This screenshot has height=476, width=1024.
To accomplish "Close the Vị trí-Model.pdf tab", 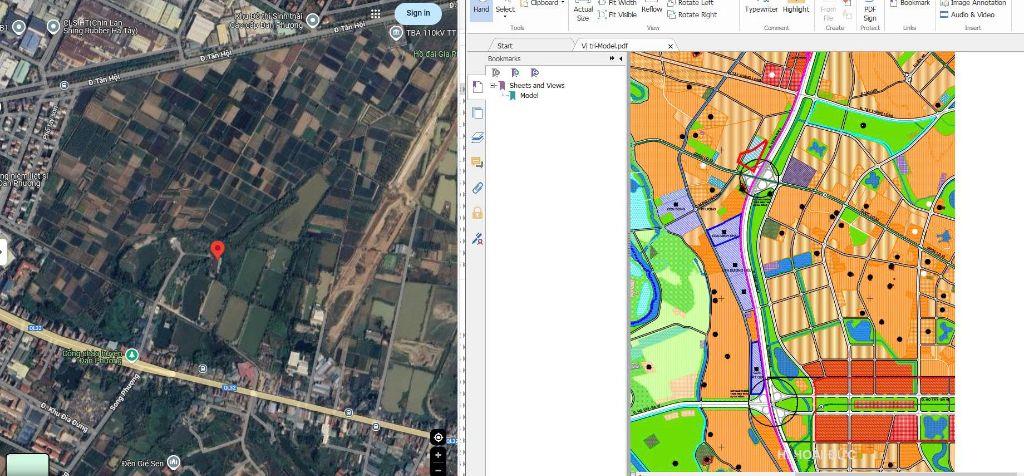I will pyautogui.click(x=670, y=46).
